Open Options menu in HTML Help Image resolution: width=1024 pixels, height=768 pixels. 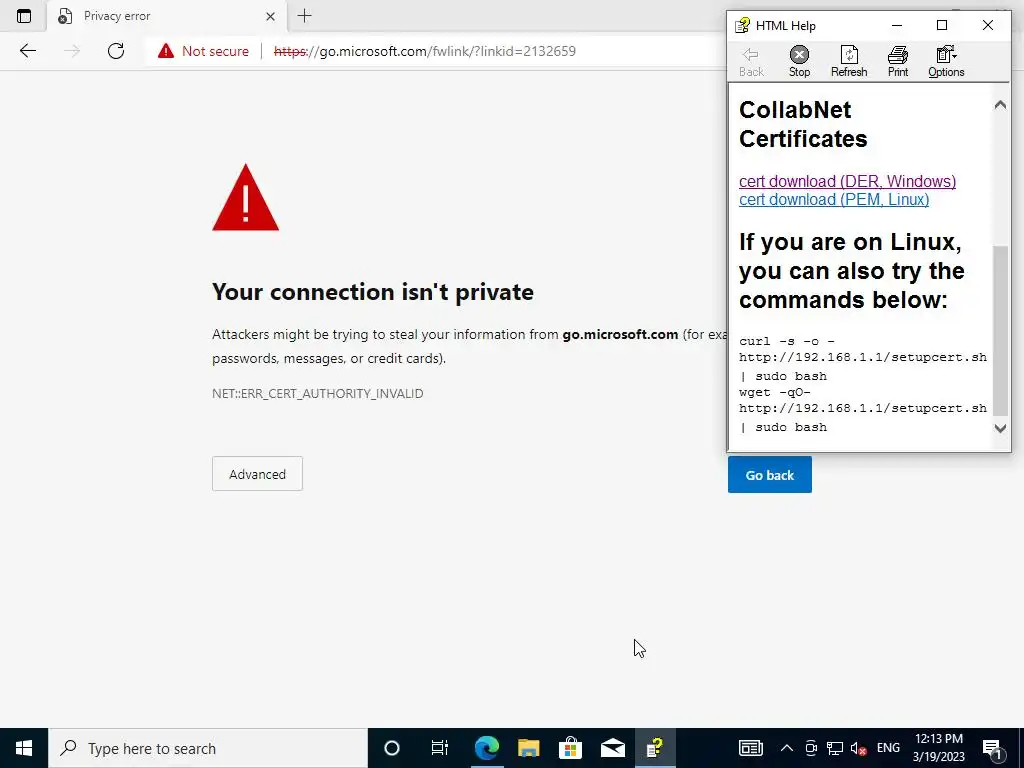[946, 62]
